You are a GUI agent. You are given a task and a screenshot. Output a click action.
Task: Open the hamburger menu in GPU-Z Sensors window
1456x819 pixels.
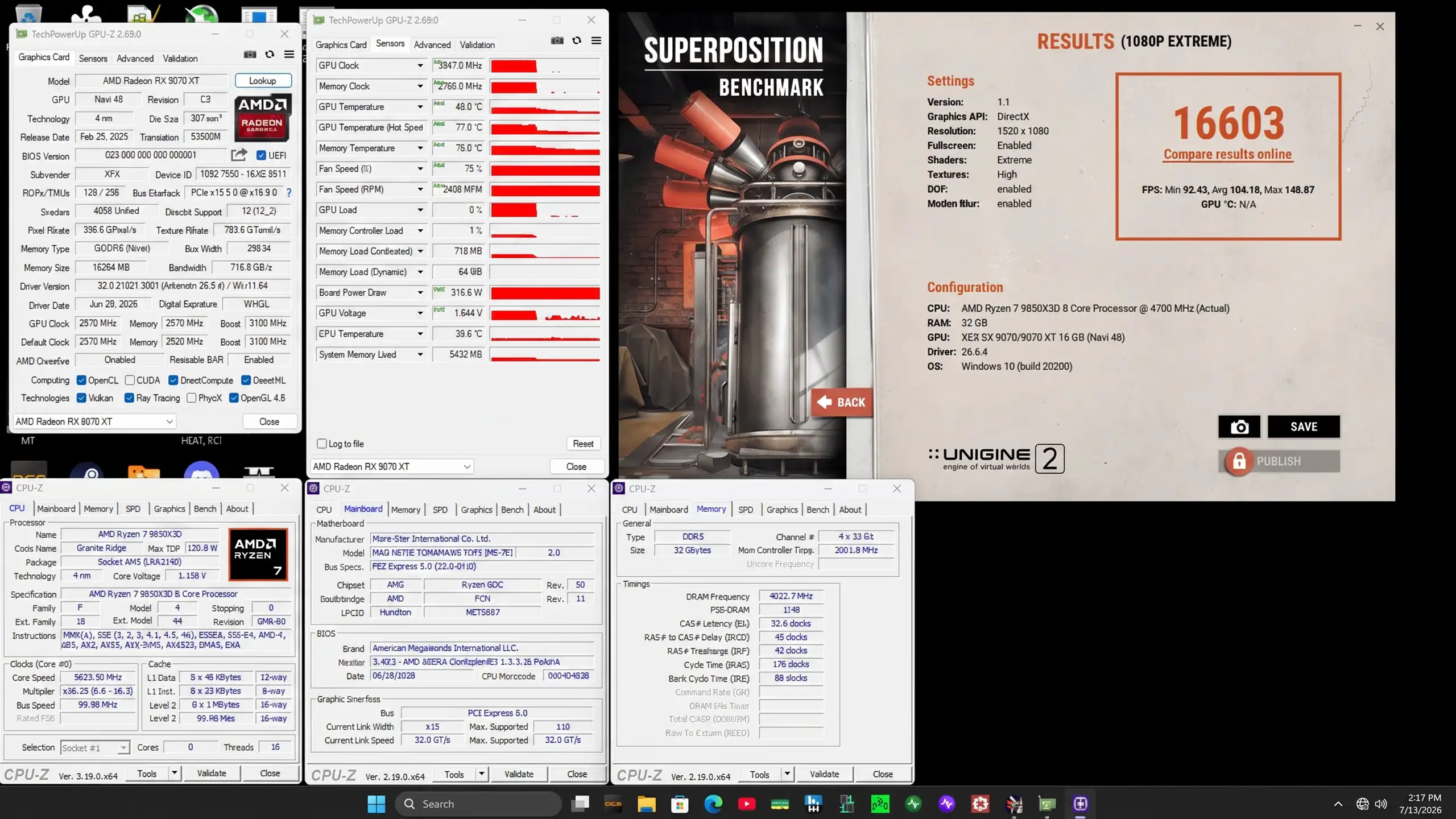click(x=596, y=40)
